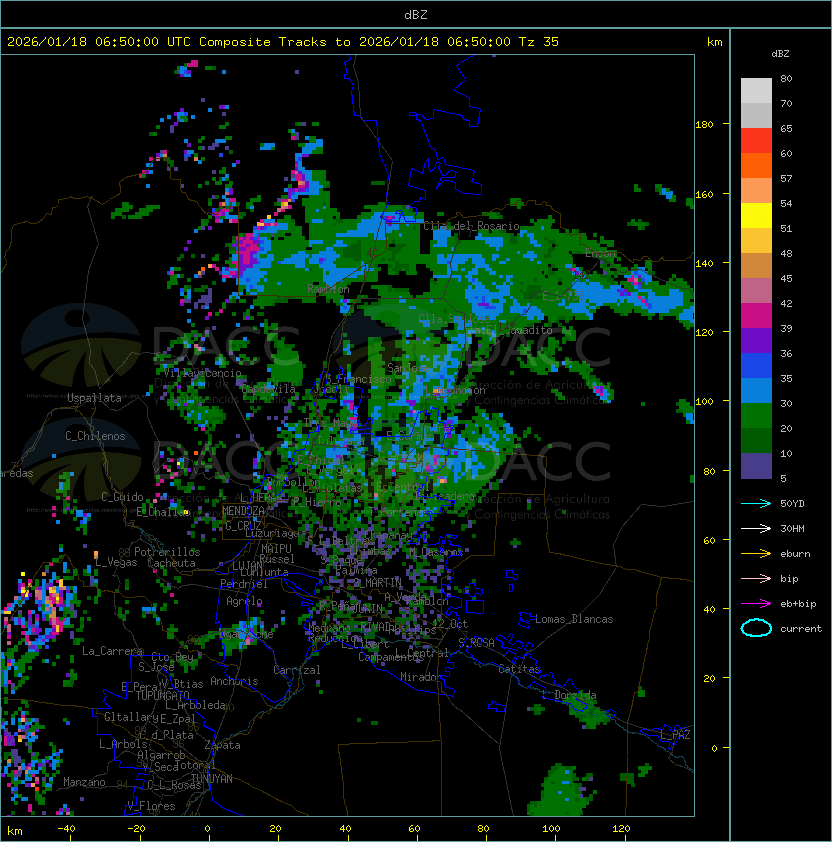832x842 pixels.
Task: Click the magenta eb+bip arrow in legend
Action: coord(756,604)
